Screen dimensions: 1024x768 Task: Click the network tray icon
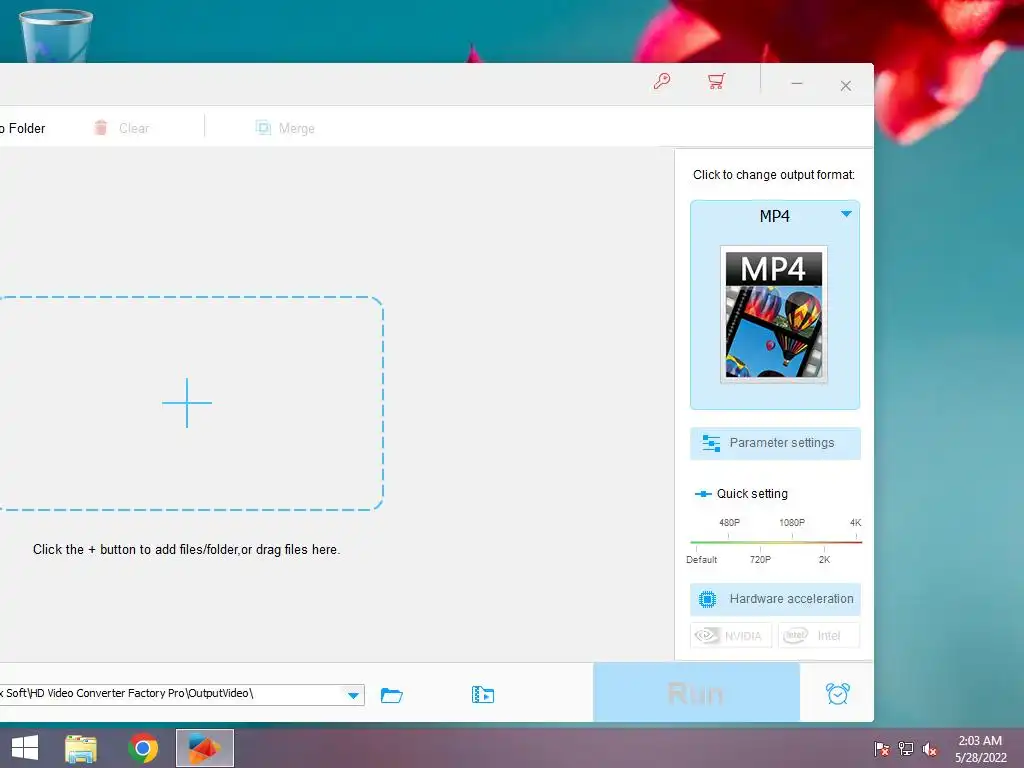[906, 749]
